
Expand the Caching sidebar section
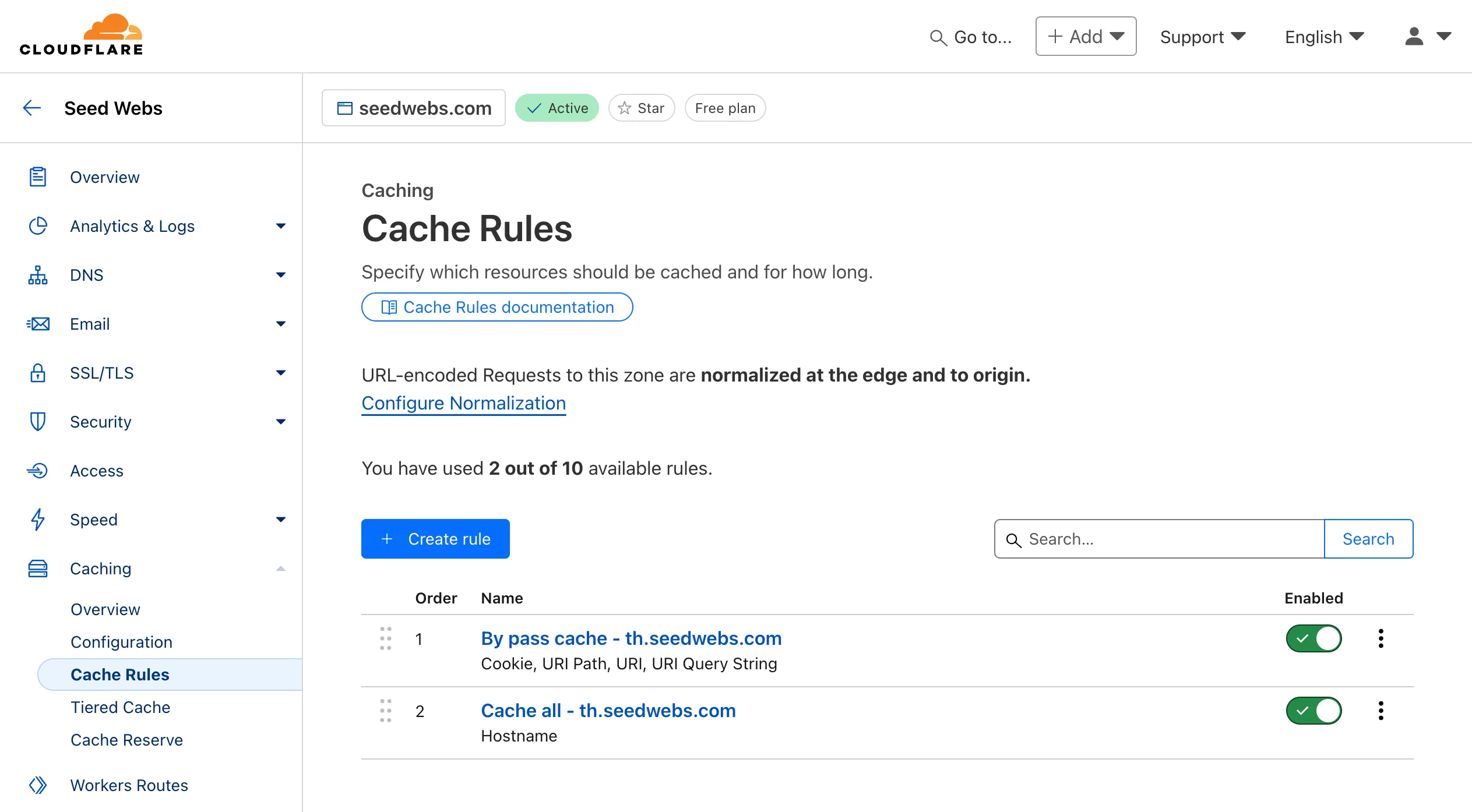pyautogui.click(x=280, y=568)
